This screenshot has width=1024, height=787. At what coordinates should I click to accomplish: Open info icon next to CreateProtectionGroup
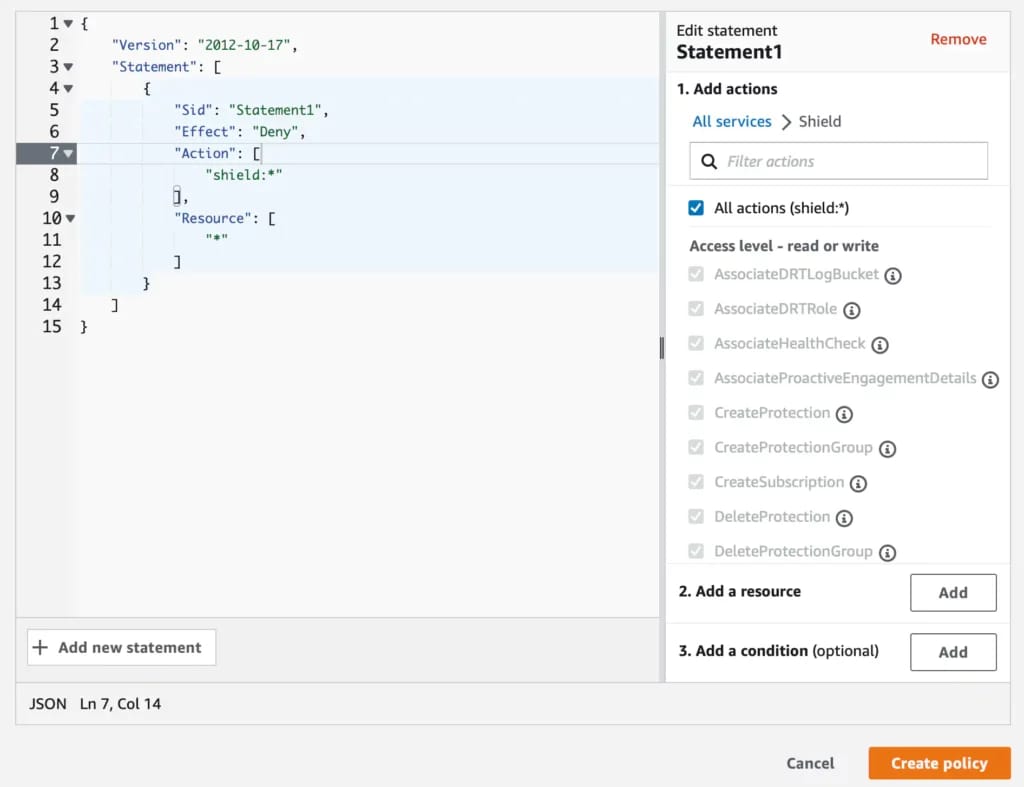point(887,449)
